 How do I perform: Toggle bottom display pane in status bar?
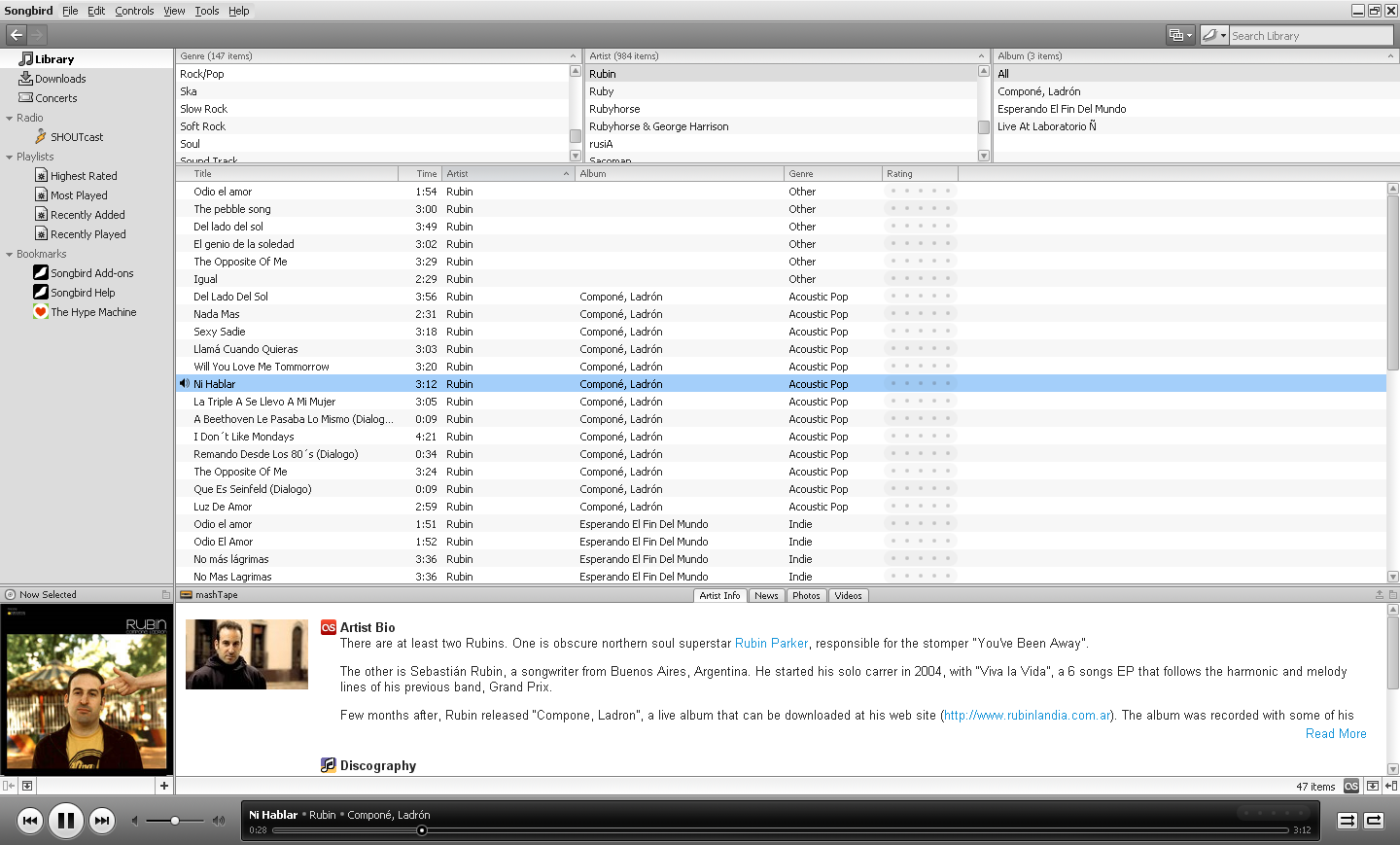coord(1372,786)
